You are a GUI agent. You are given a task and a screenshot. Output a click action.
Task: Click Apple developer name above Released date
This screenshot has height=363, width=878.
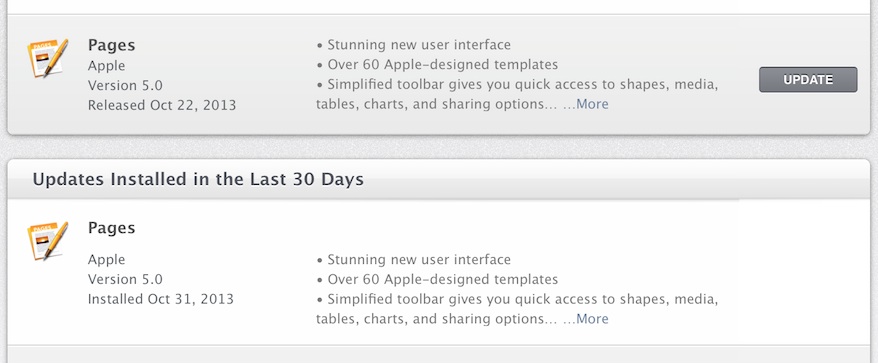click(x=106, y=66)
